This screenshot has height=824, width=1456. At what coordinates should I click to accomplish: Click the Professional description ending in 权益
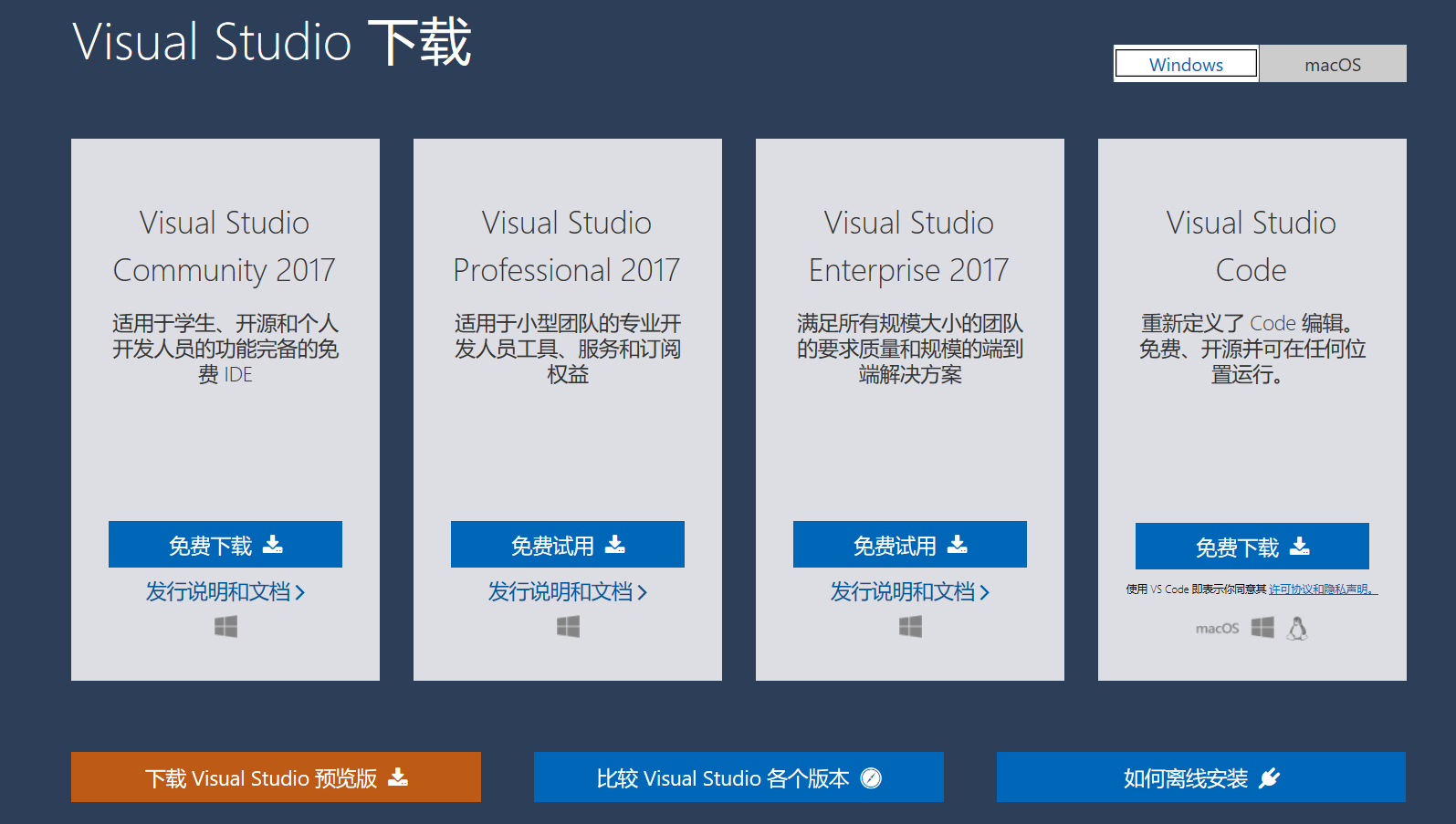click(568, 349)
